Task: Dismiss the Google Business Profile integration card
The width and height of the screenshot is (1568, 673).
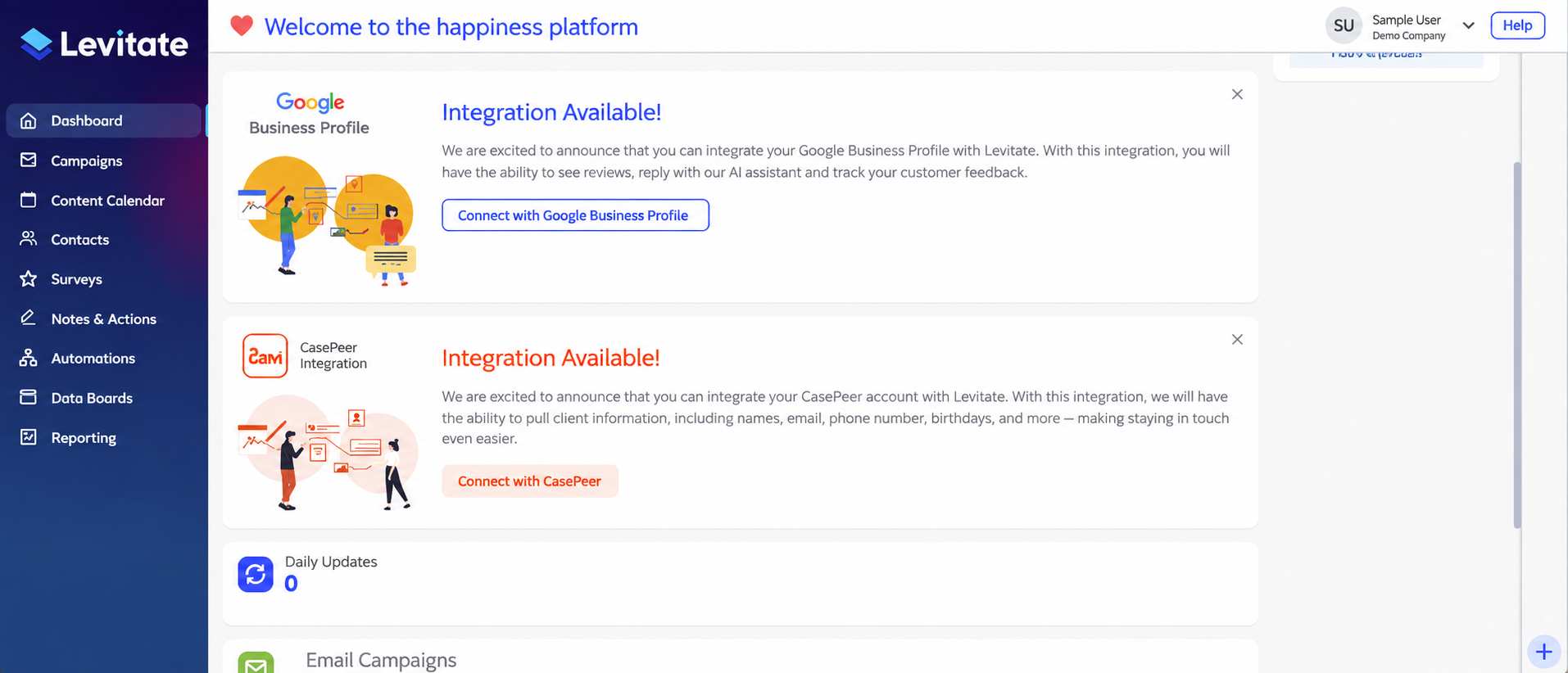Action: pos(1237,94)
